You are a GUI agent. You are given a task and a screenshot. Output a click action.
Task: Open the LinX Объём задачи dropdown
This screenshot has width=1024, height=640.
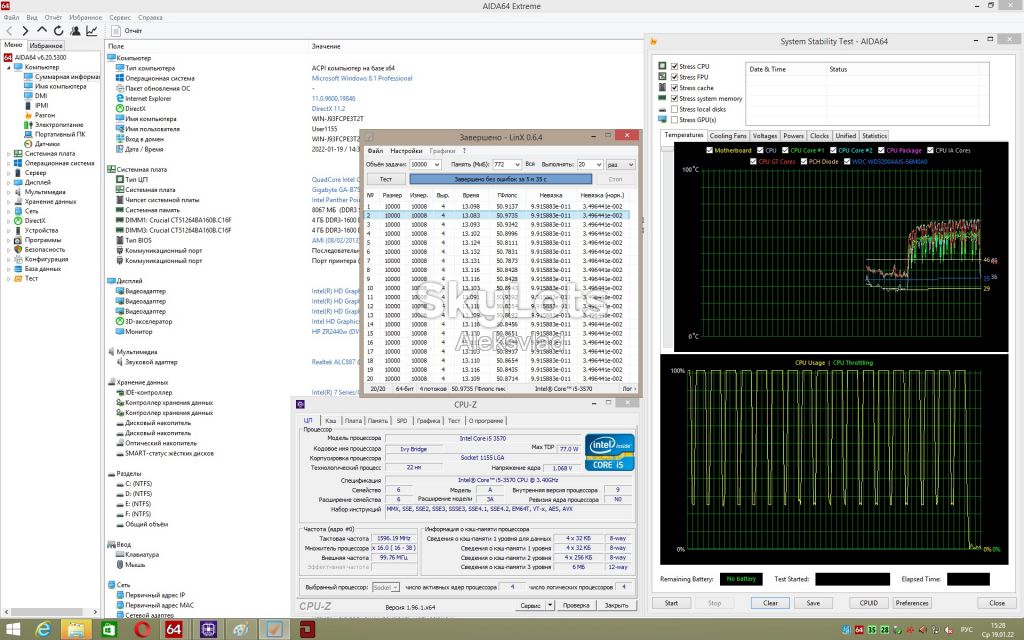[436, 165]
